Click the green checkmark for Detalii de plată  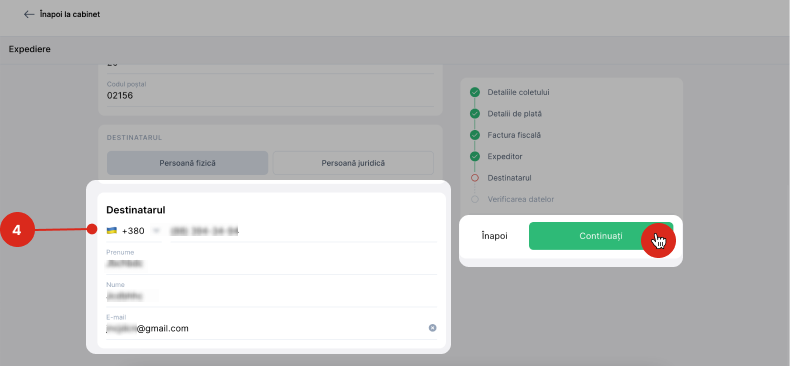point(475,114)
